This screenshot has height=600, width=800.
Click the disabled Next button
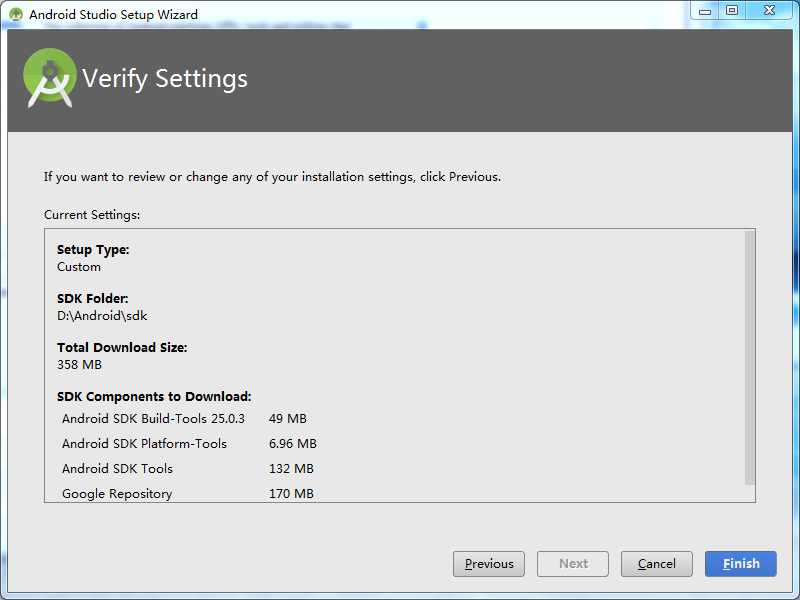[x=573, y=564]
